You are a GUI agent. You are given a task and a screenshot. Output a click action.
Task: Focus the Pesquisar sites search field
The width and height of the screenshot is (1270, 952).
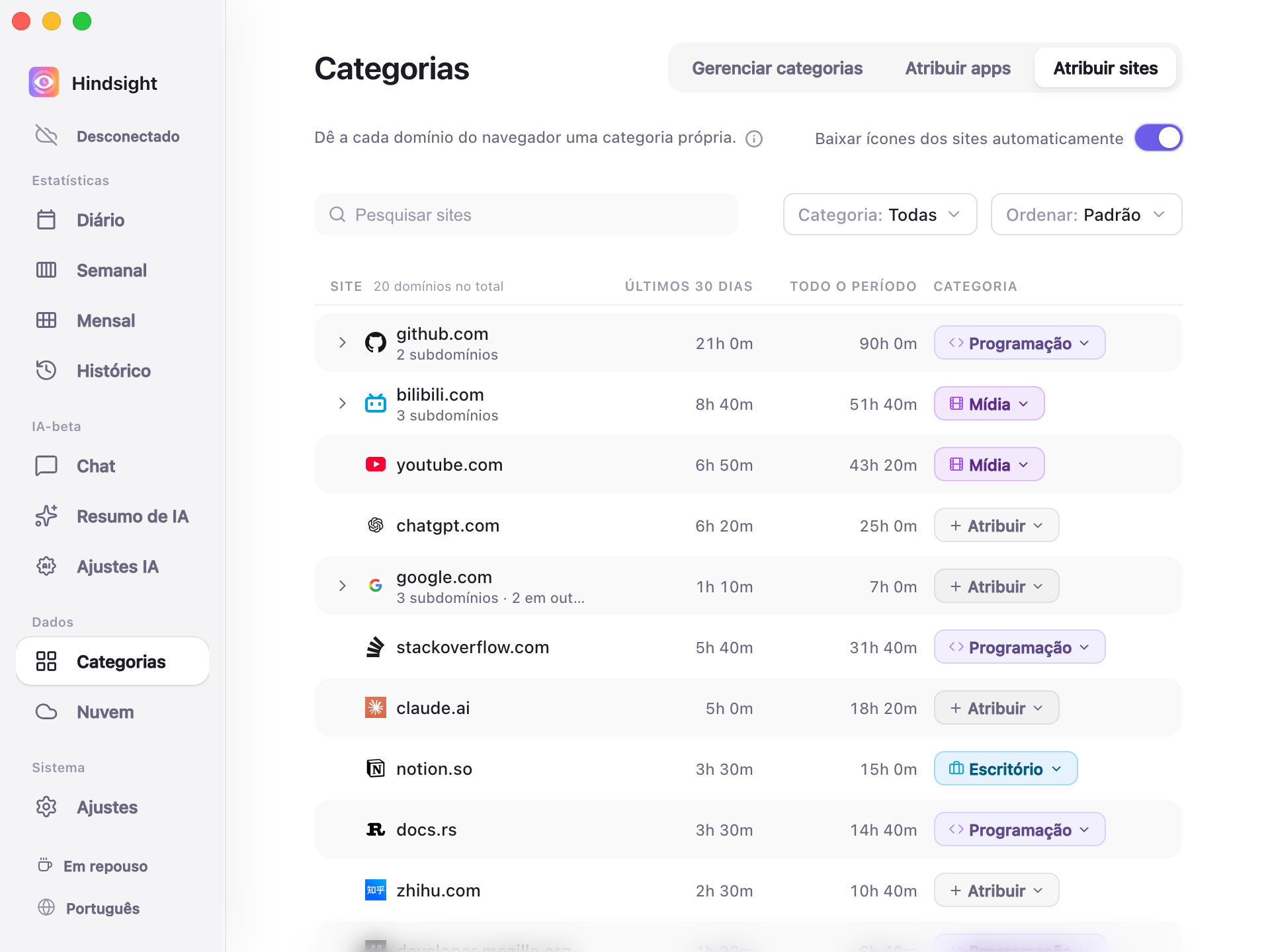point(527,214)
